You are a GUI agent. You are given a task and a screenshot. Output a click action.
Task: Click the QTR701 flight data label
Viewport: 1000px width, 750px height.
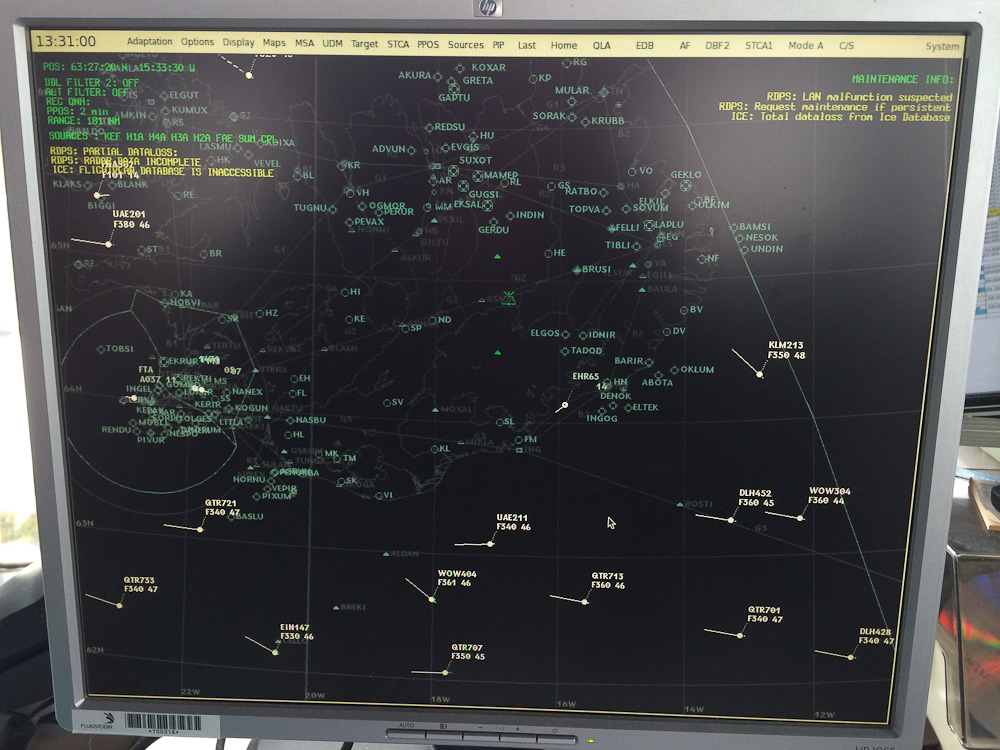(x=765, y=614)
